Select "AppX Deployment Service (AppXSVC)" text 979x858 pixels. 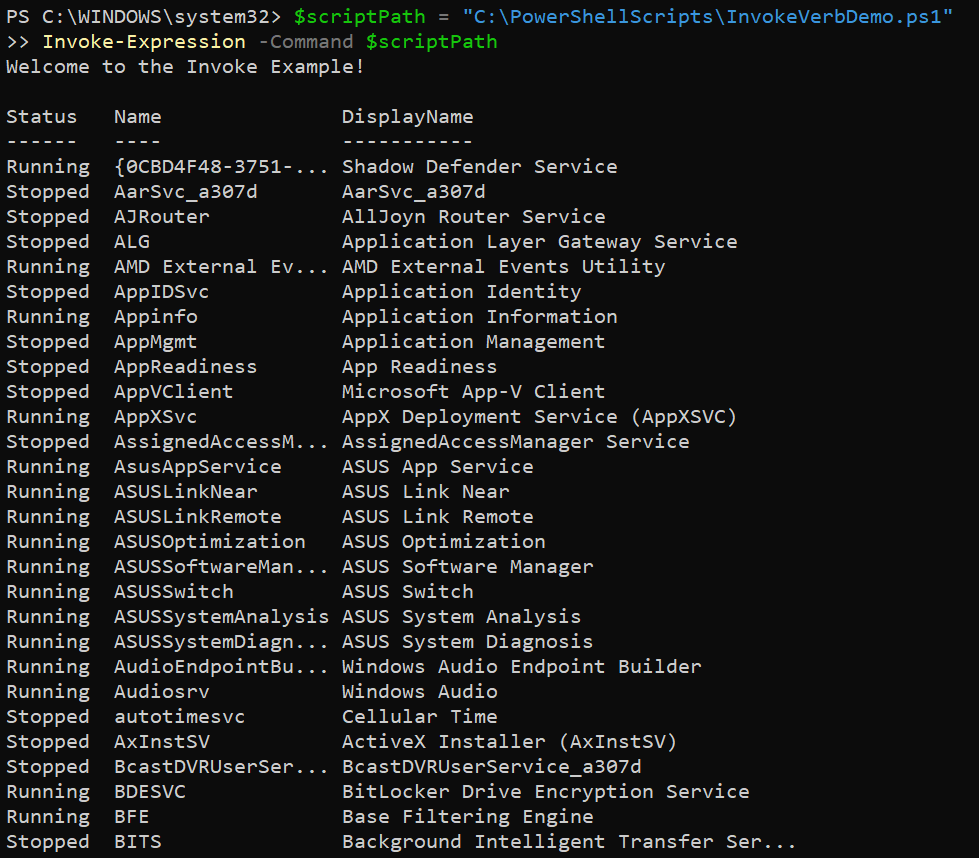point(539,417)
